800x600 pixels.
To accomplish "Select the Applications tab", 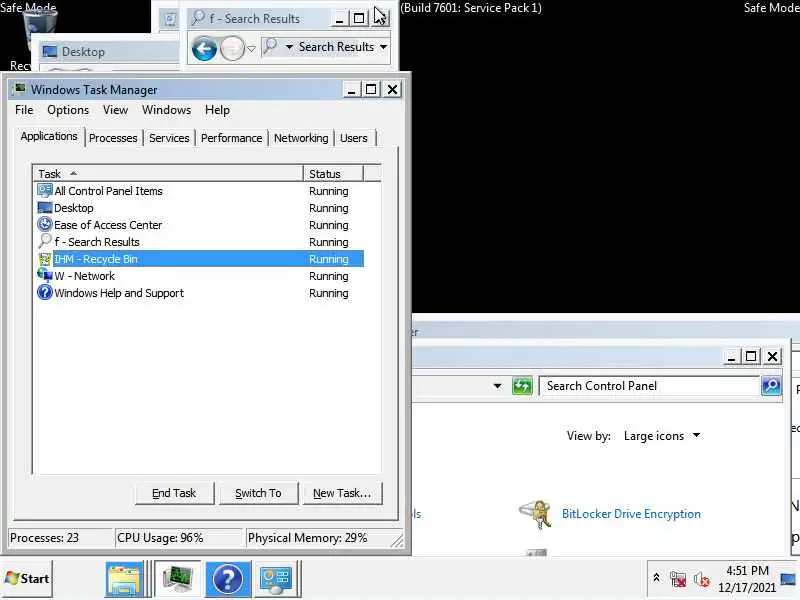I will coord(49,136).
